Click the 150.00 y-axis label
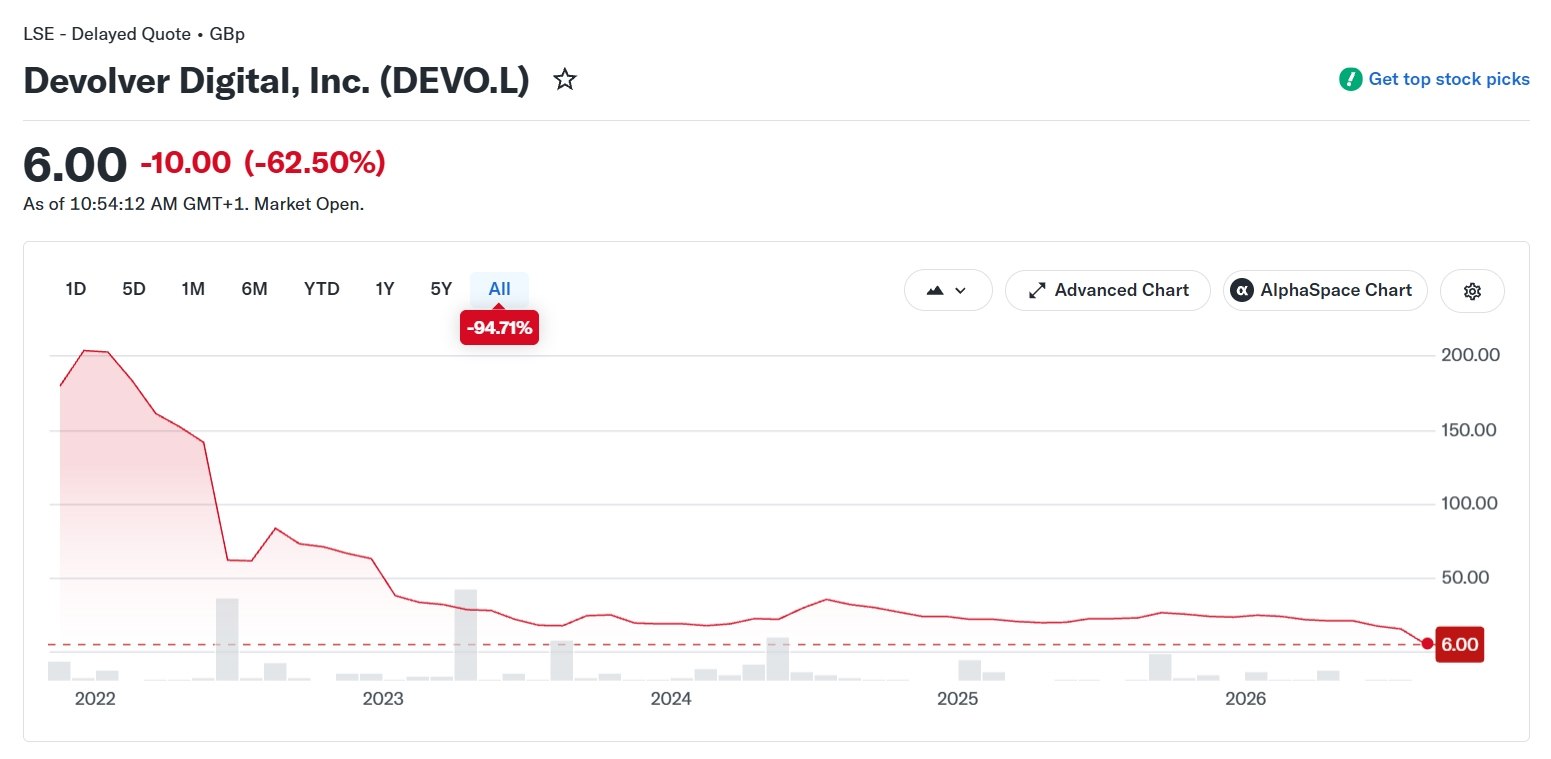This screenshot has height=759, width=1551. (x=1470, y=430)
